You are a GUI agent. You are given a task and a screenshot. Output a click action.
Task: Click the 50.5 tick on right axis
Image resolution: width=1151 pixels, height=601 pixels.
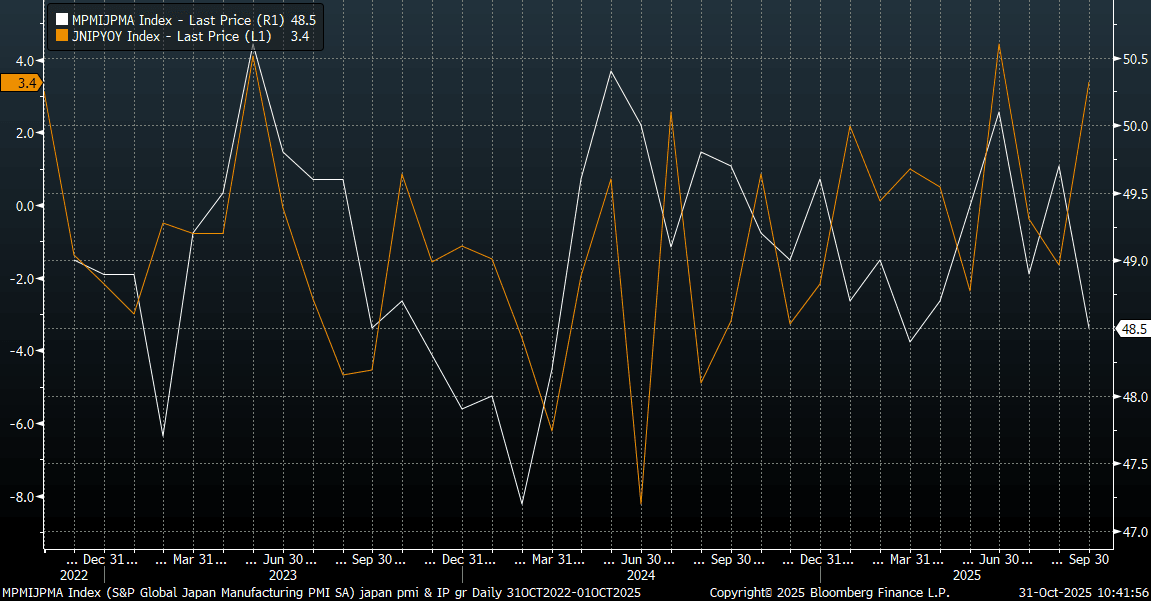click(x=1135, y=59)
